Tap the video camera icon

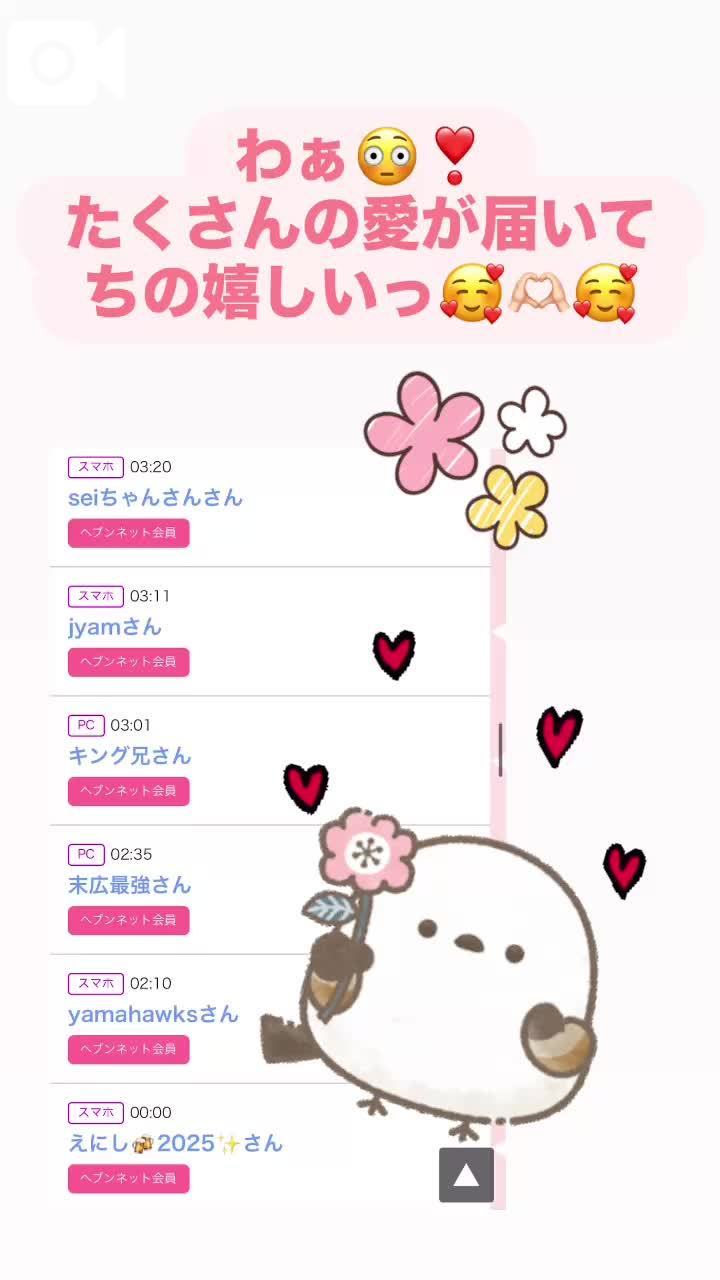66,62
